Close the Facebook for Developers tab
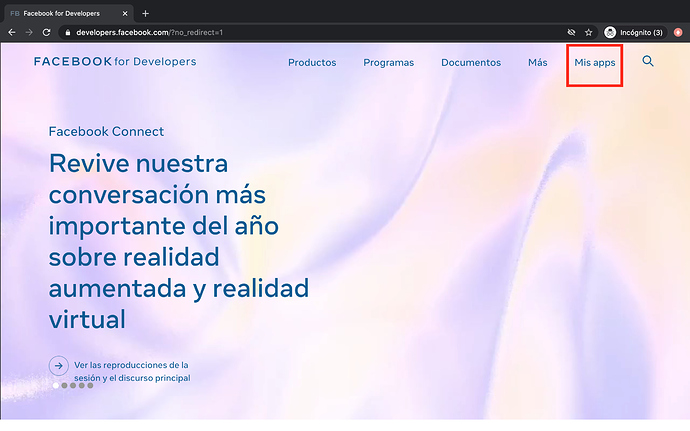The height and width of the screenshot is (431, 690). click(x=125, y=14)
